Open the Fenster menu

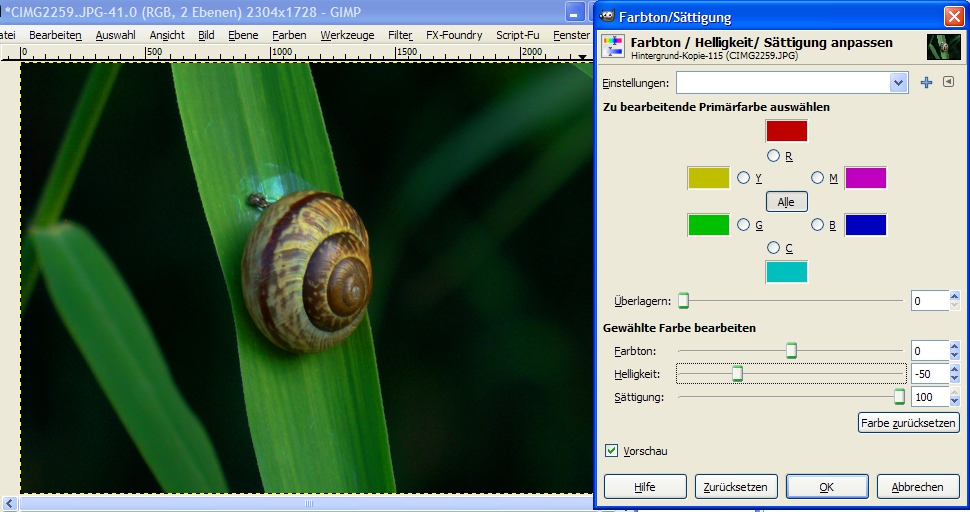click(x=571, y=35)
